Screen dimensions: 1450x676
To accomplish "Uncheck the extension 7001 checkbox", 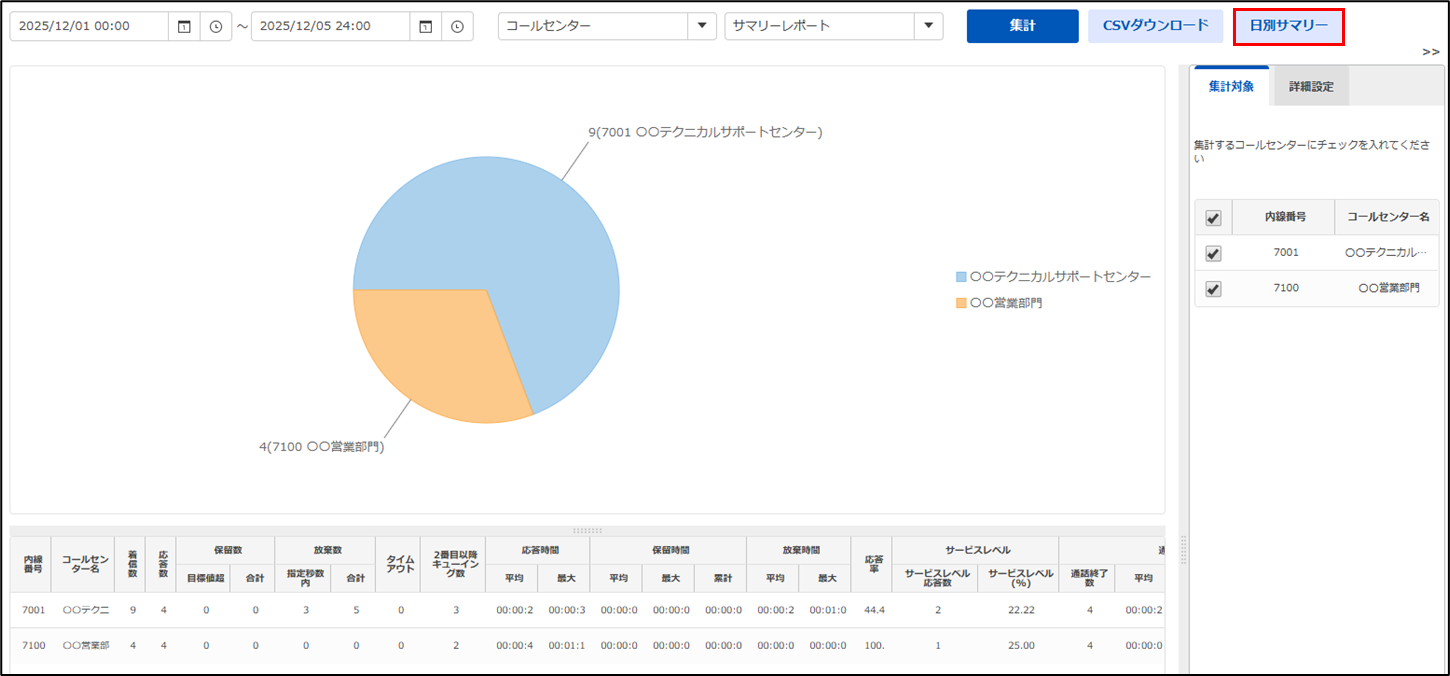I will pyautogui.click(x=1213, y=253).
